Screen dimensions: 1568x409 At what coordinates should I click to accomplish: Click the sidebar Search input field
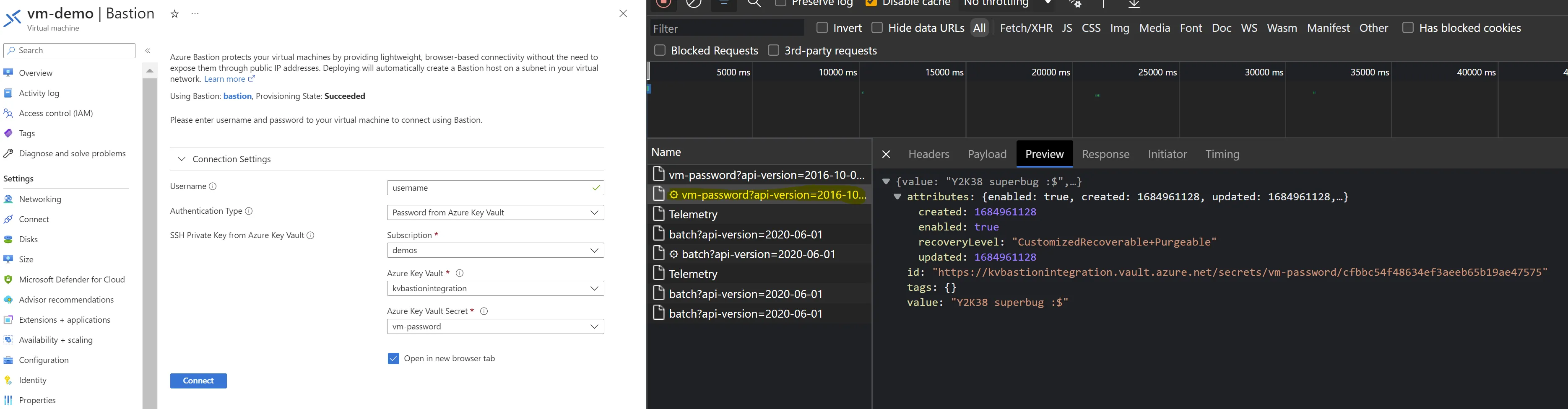click(69, 51)
